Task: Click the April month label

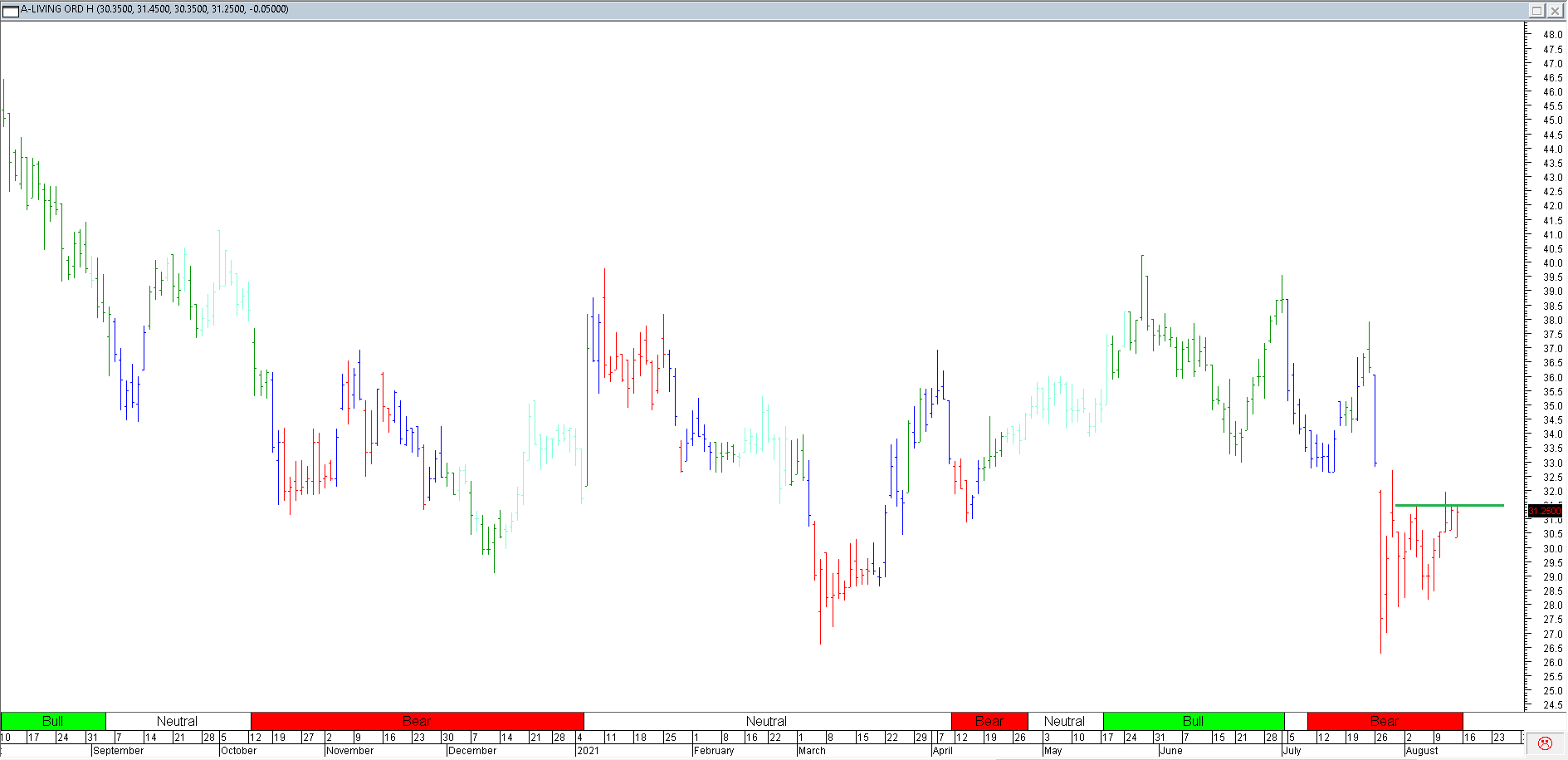Action: (943, 751)
